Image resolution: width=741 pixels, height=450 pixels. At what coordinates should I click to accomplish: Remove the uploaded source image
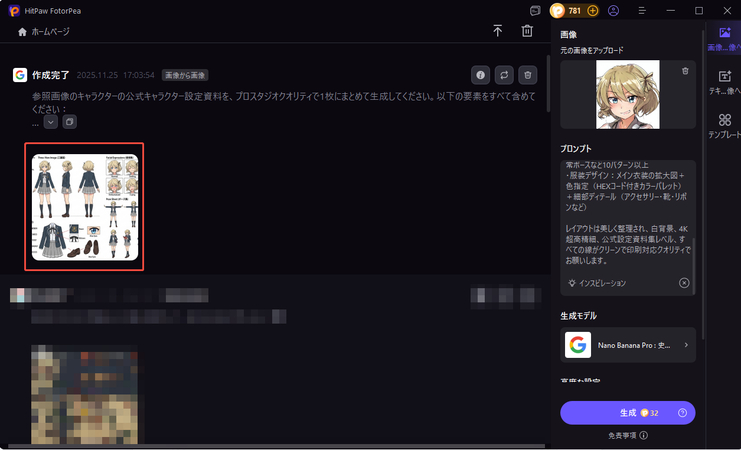click(685, 71)
